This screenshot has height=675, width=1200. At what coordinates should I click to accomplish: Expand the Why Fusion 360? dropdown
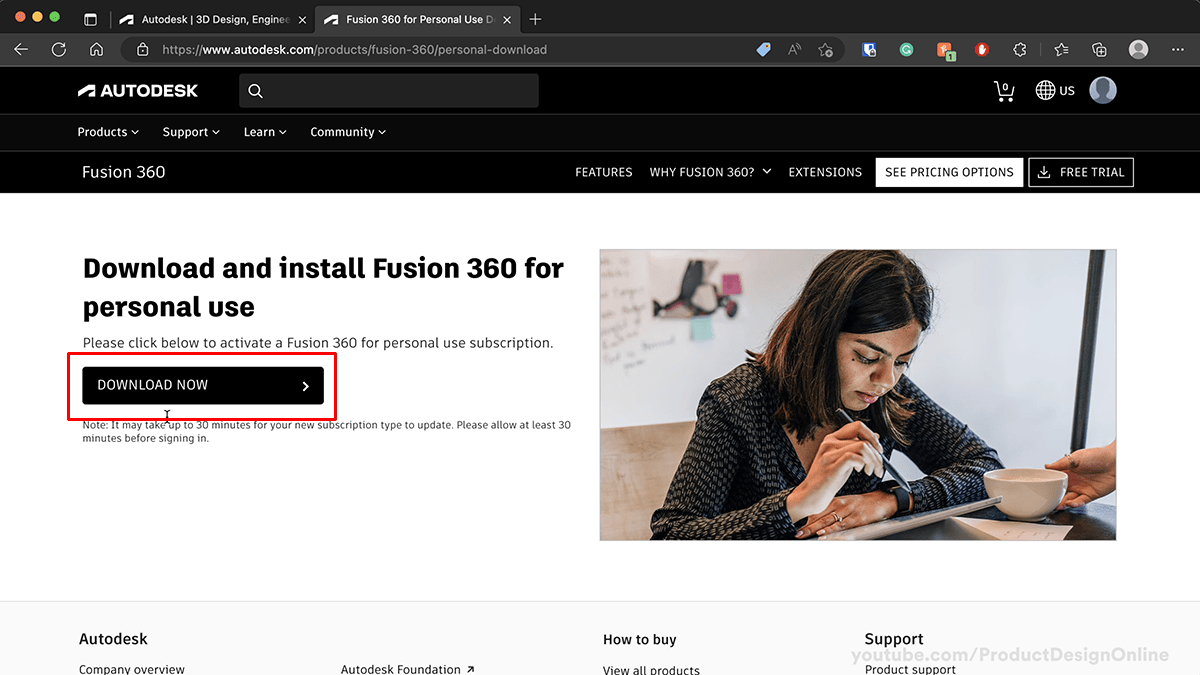coord(710,172)
